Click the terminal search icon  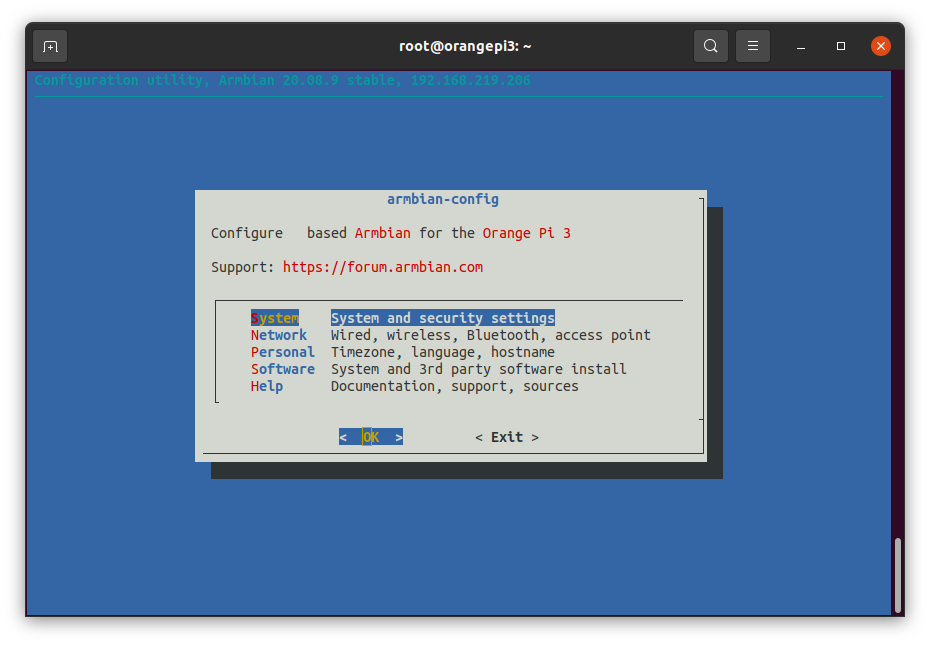point(711,46)
